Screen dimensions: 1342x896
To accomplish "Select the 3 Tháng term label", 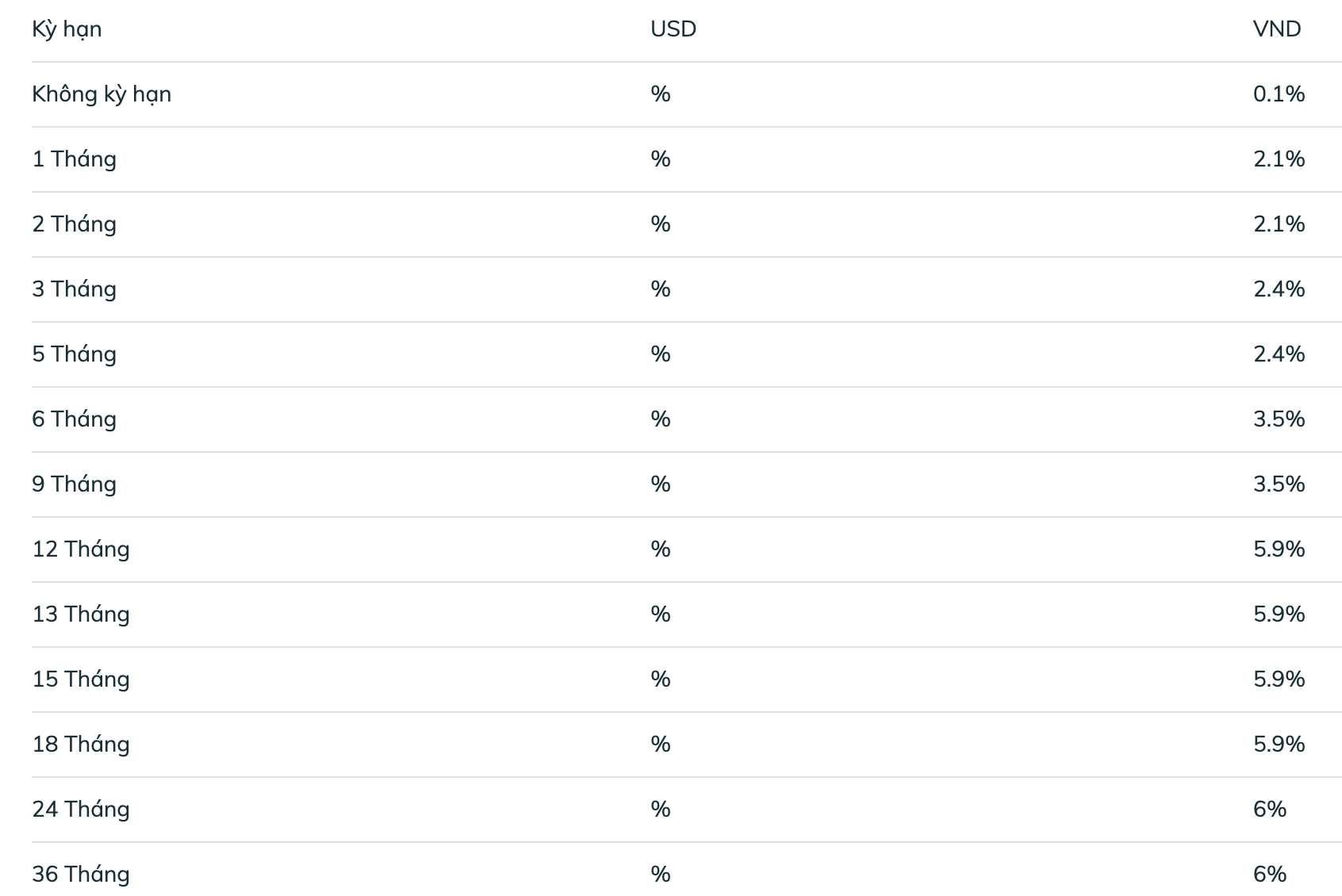I will (x=74, y=289).
